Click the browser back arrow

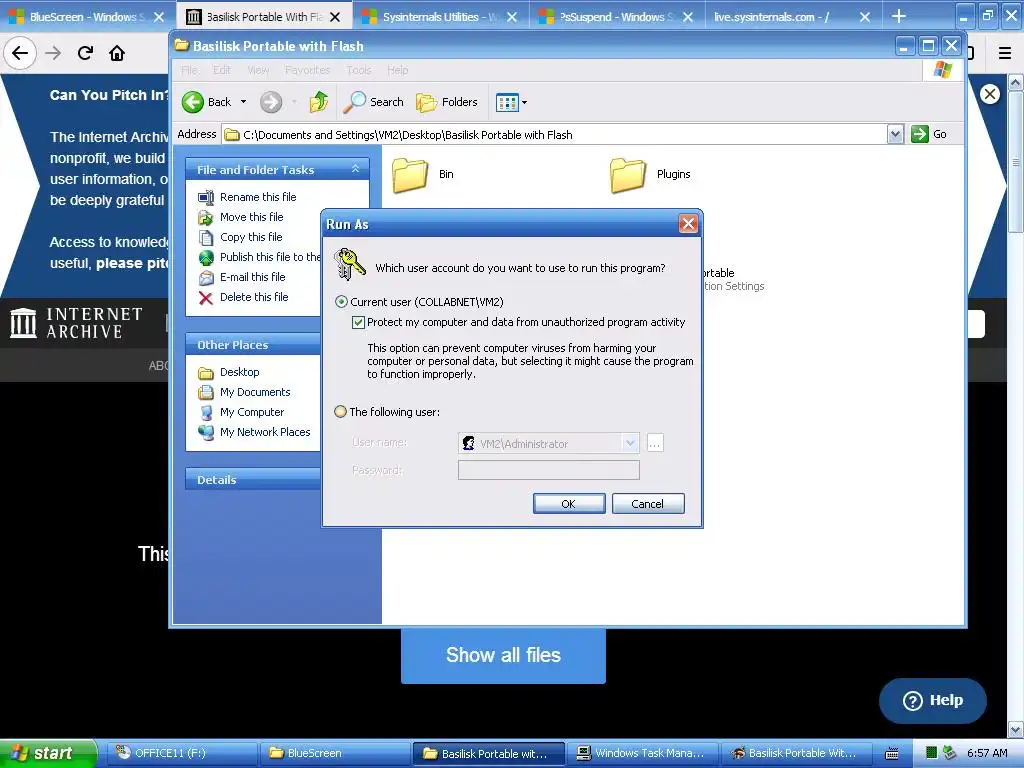(20, 53)
